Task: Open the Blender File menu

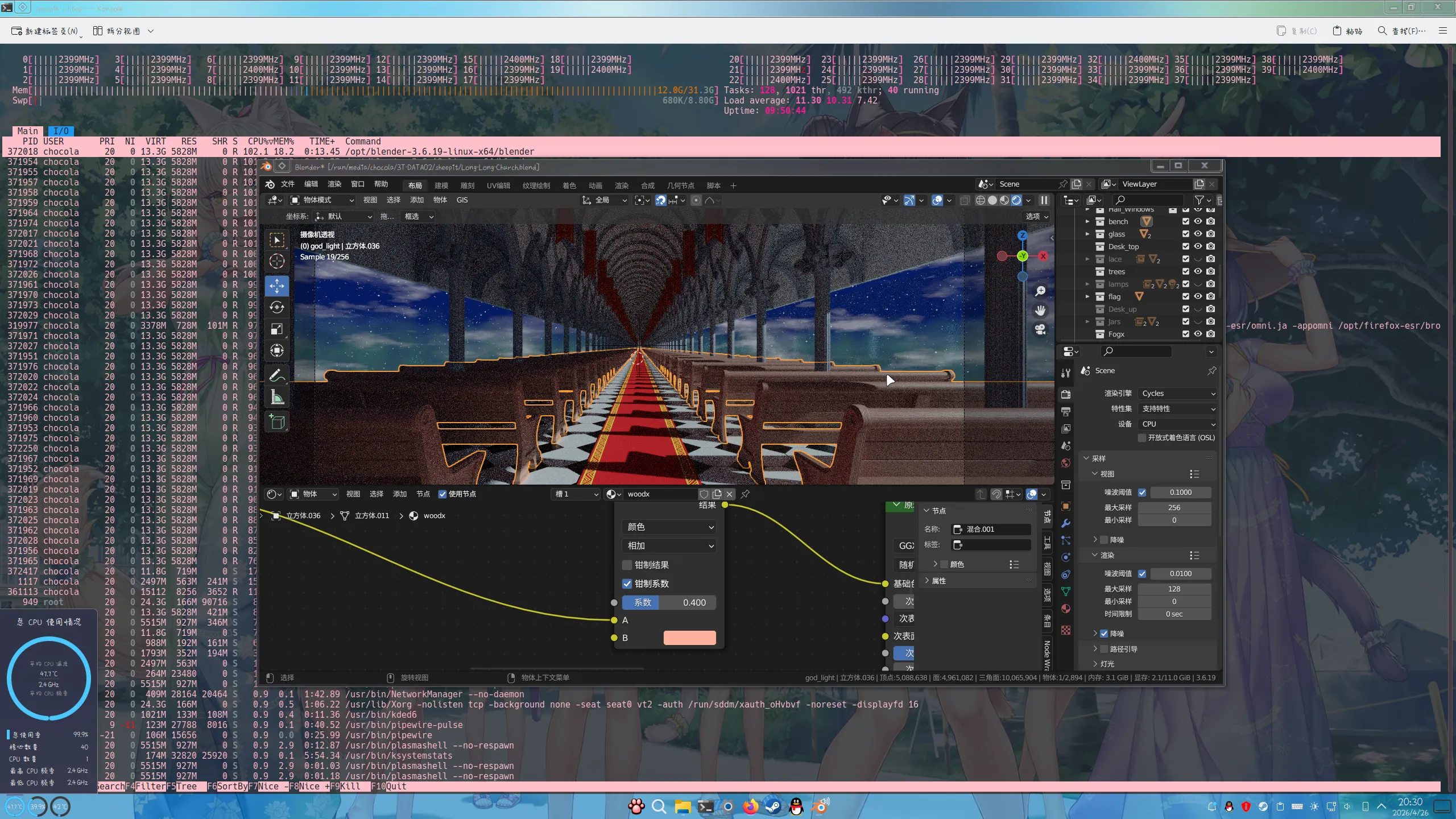Action: click(288, 184)
